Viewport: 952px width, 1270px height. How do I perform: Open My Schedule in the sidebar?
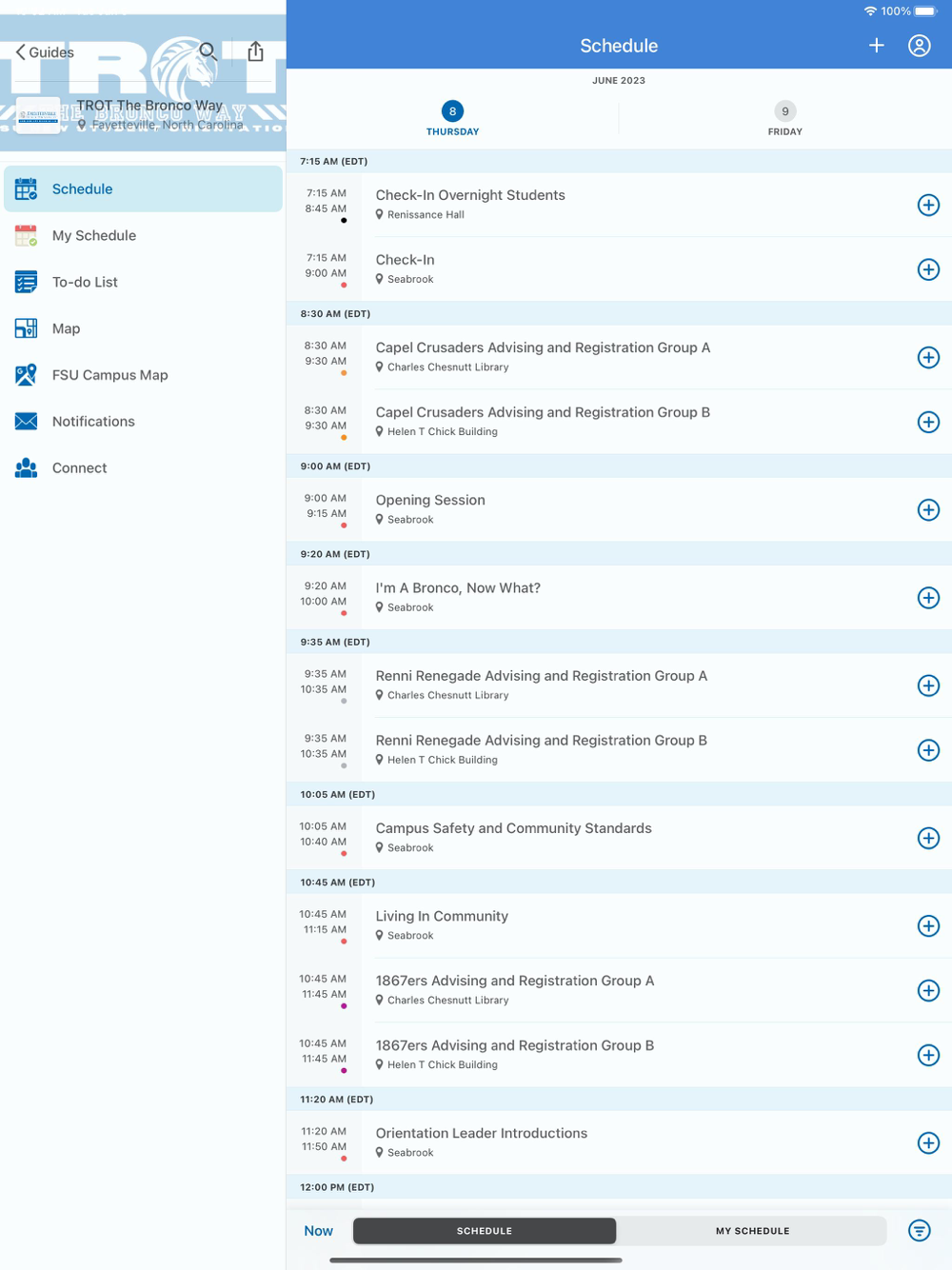(x=143, y=235)
